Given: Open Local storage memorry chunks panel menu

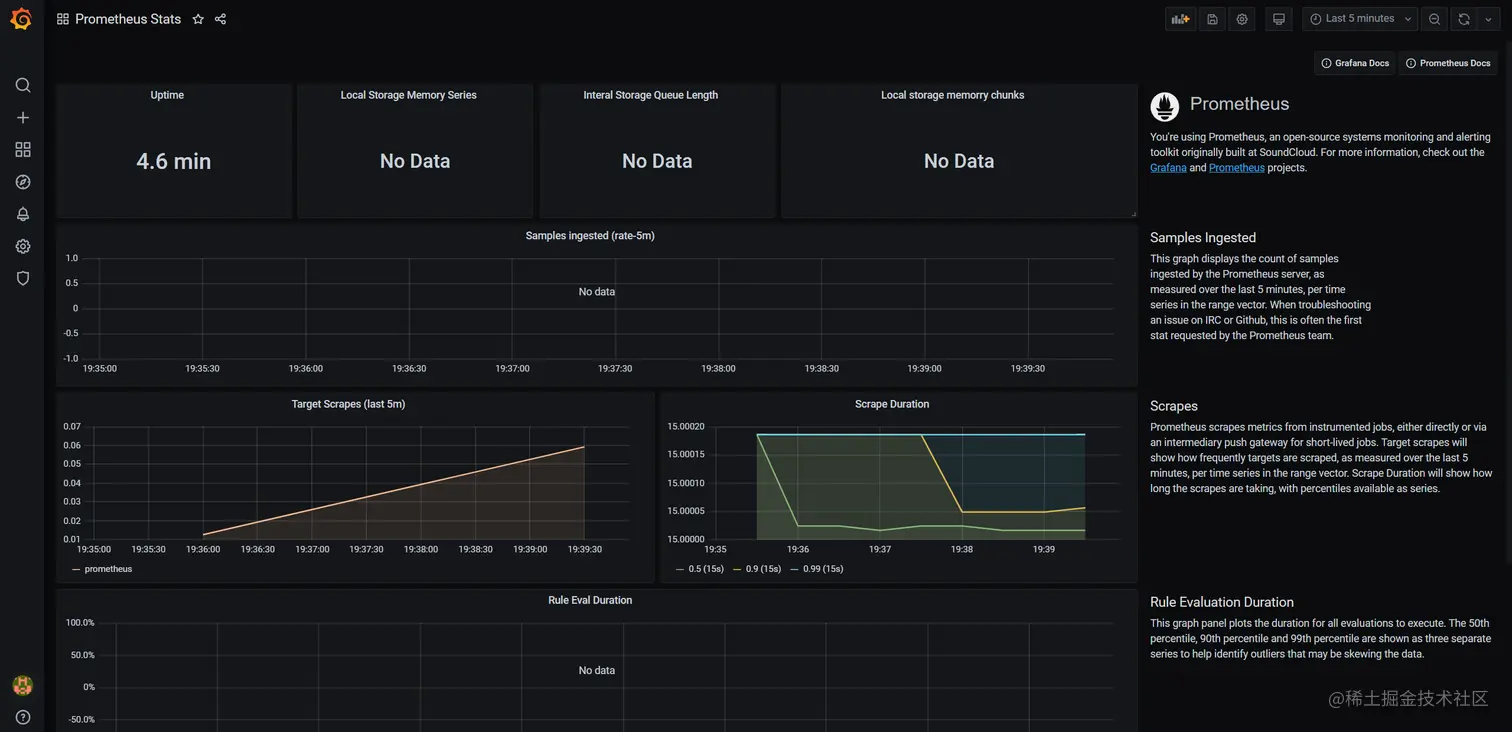Looking at the screenshot, I should click(x=952, y=95).
